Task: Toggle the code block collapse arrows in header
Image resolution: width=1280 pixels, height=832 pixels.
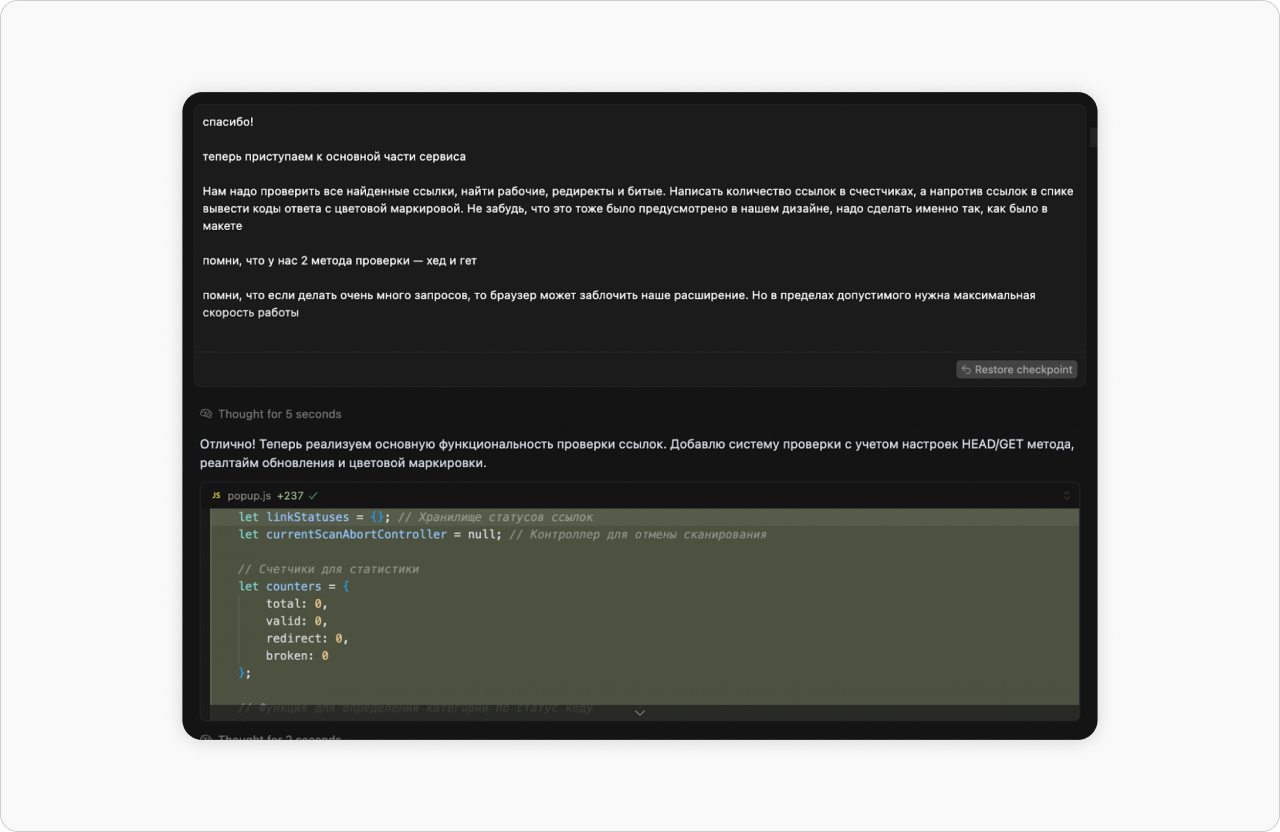Action: pos(1066,495)
